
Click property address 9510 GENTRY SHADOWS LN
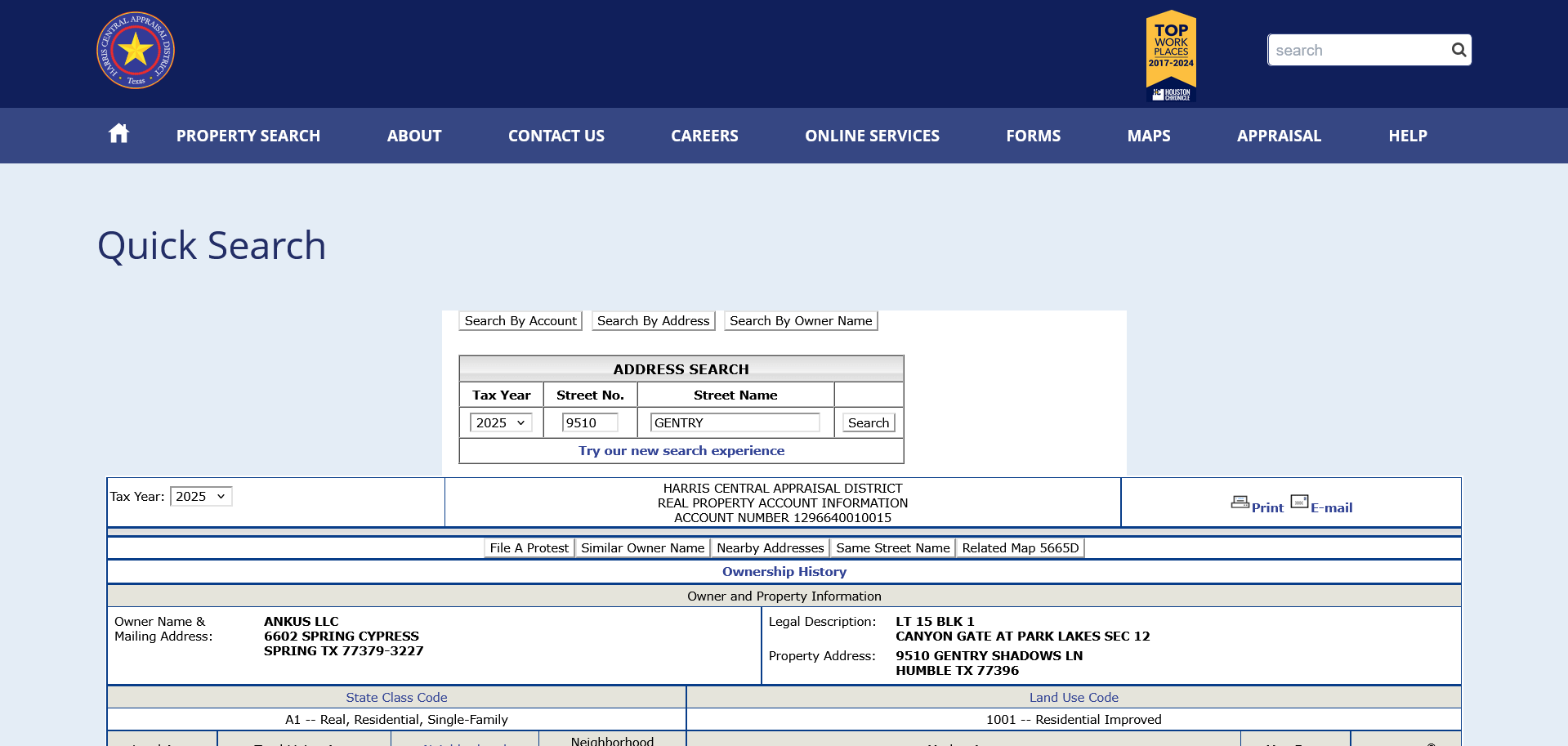click(x=989, y=656)
